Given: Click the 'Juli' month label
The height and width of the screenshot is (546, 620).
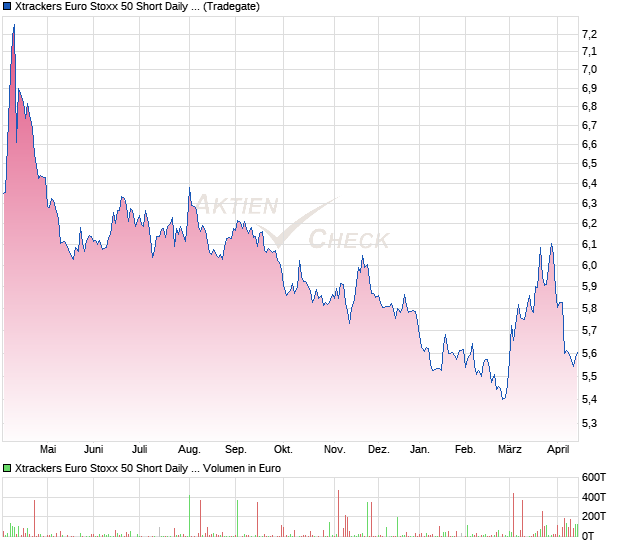Looking at the screenshot, I should [x=140, y=450].
